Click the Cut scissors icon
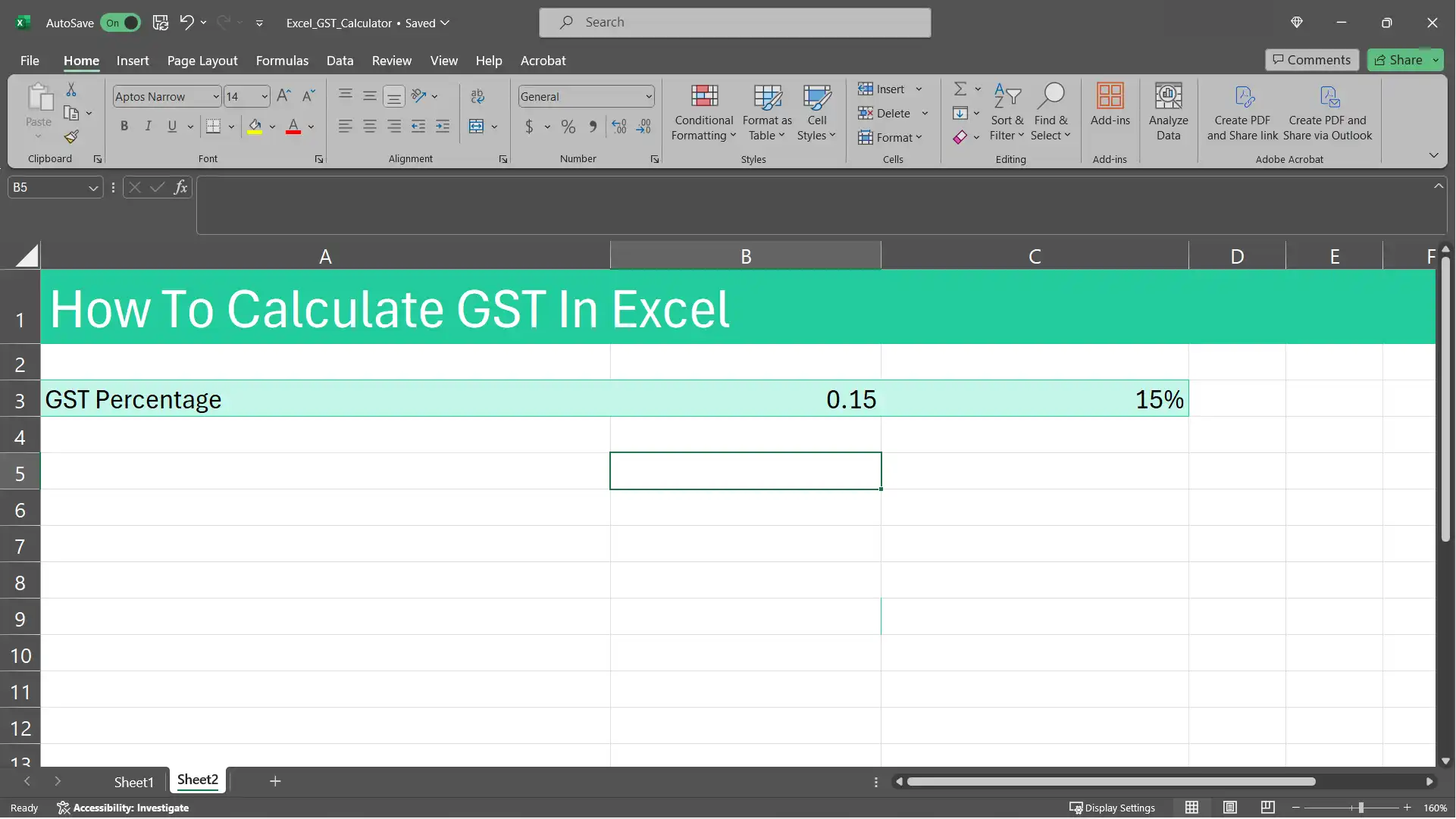Screen dimensions: 1456x819 (71, 90)
